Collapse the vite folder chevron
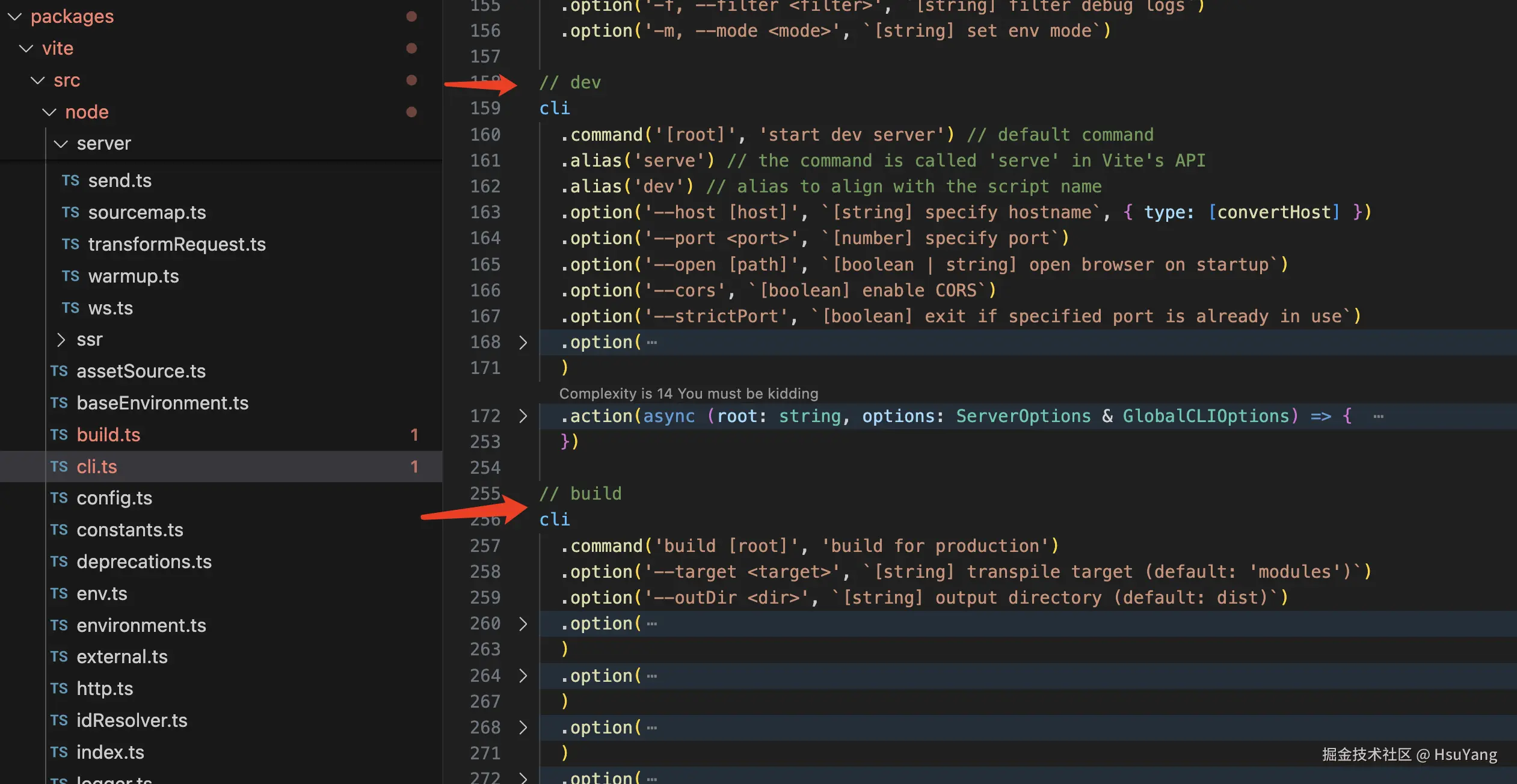 click(x=26, y=48)
